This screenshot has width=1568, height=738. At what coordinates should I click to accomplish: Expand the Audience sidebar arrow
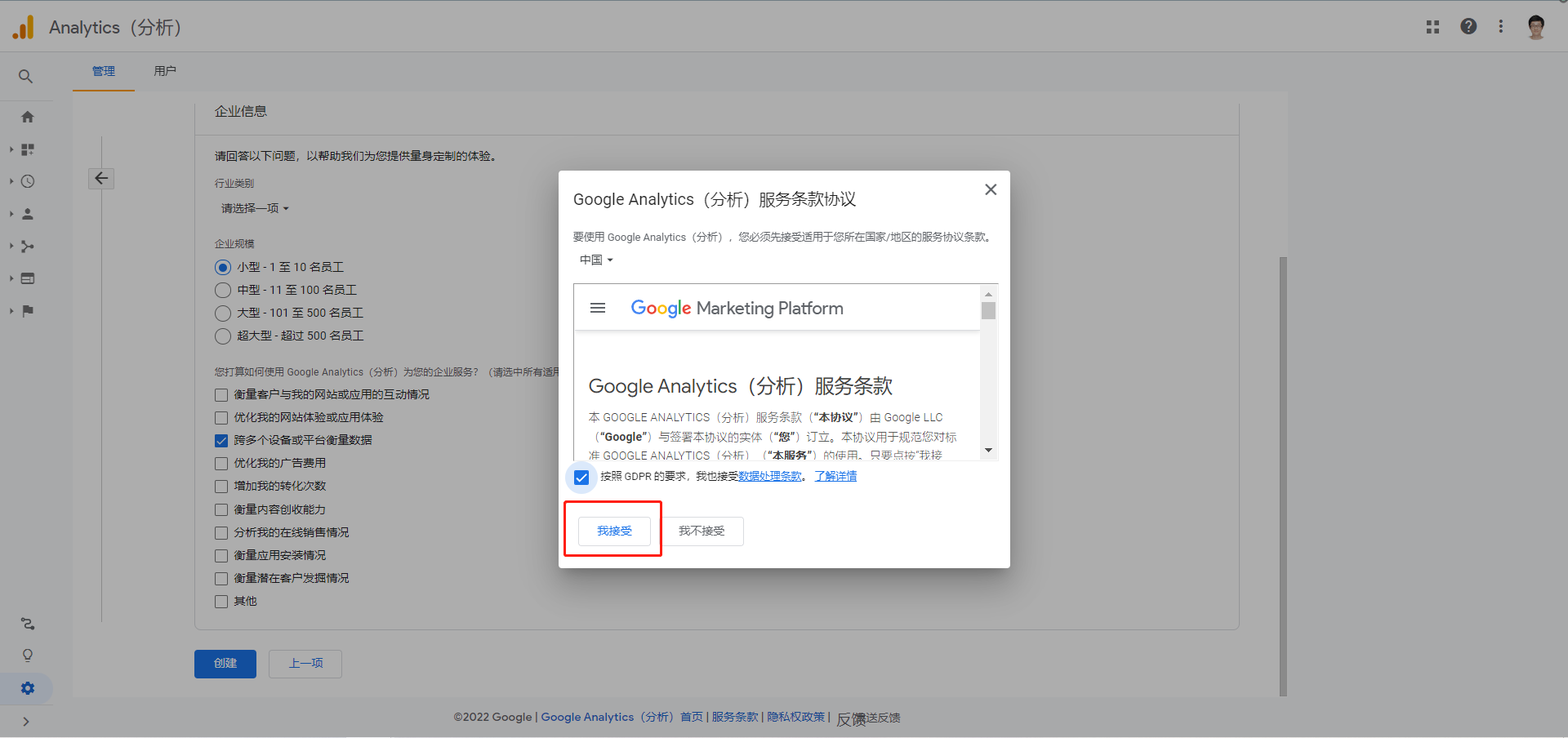[x=11, y=214]
